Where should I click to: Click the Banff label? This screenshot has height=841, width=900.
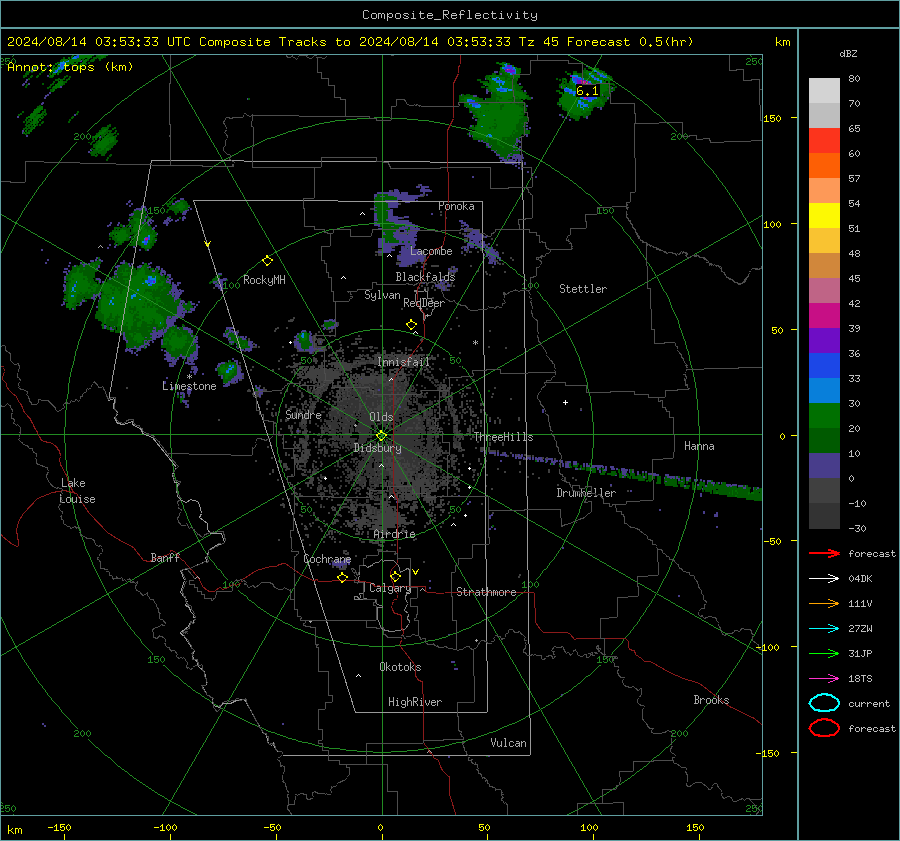[x=165, y=557]
